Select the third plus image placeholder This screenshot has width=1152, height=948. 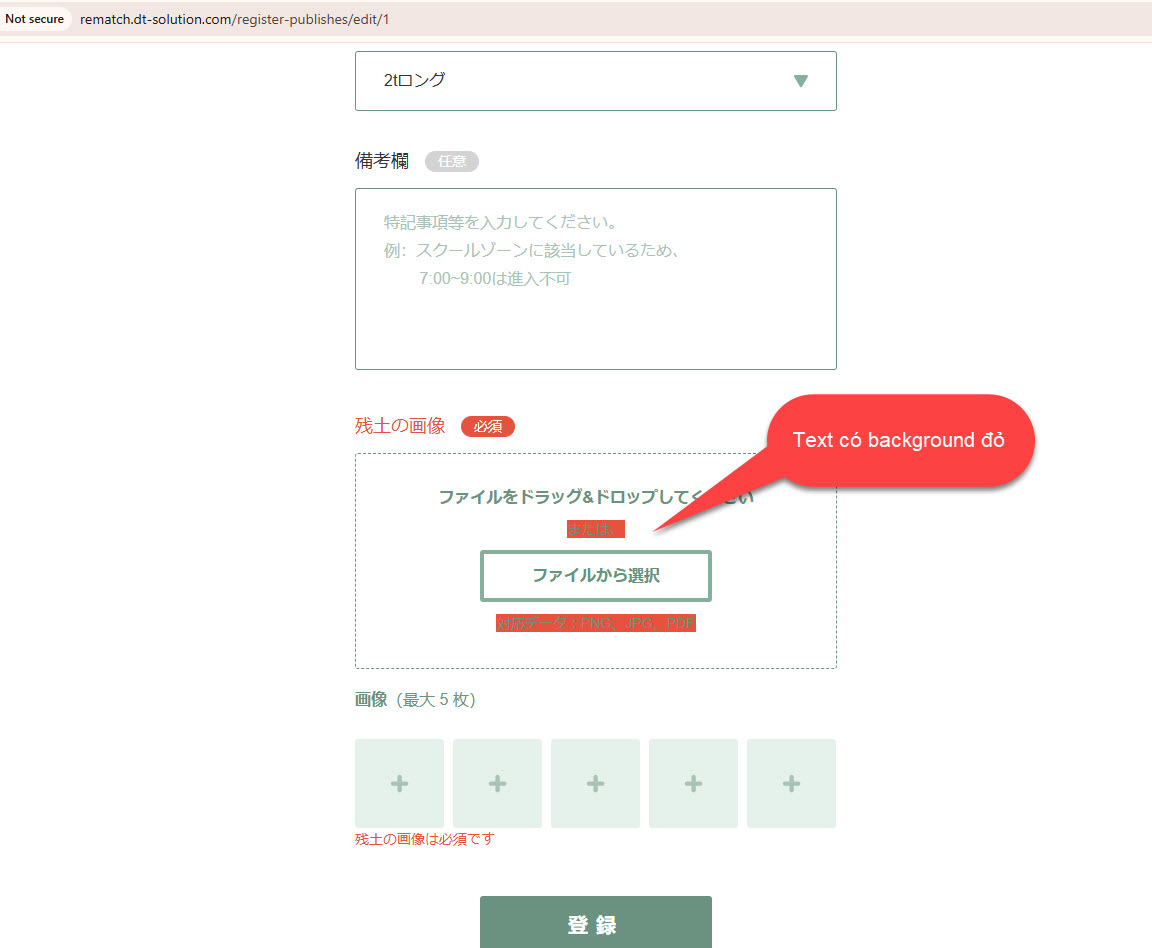point(595,783)
